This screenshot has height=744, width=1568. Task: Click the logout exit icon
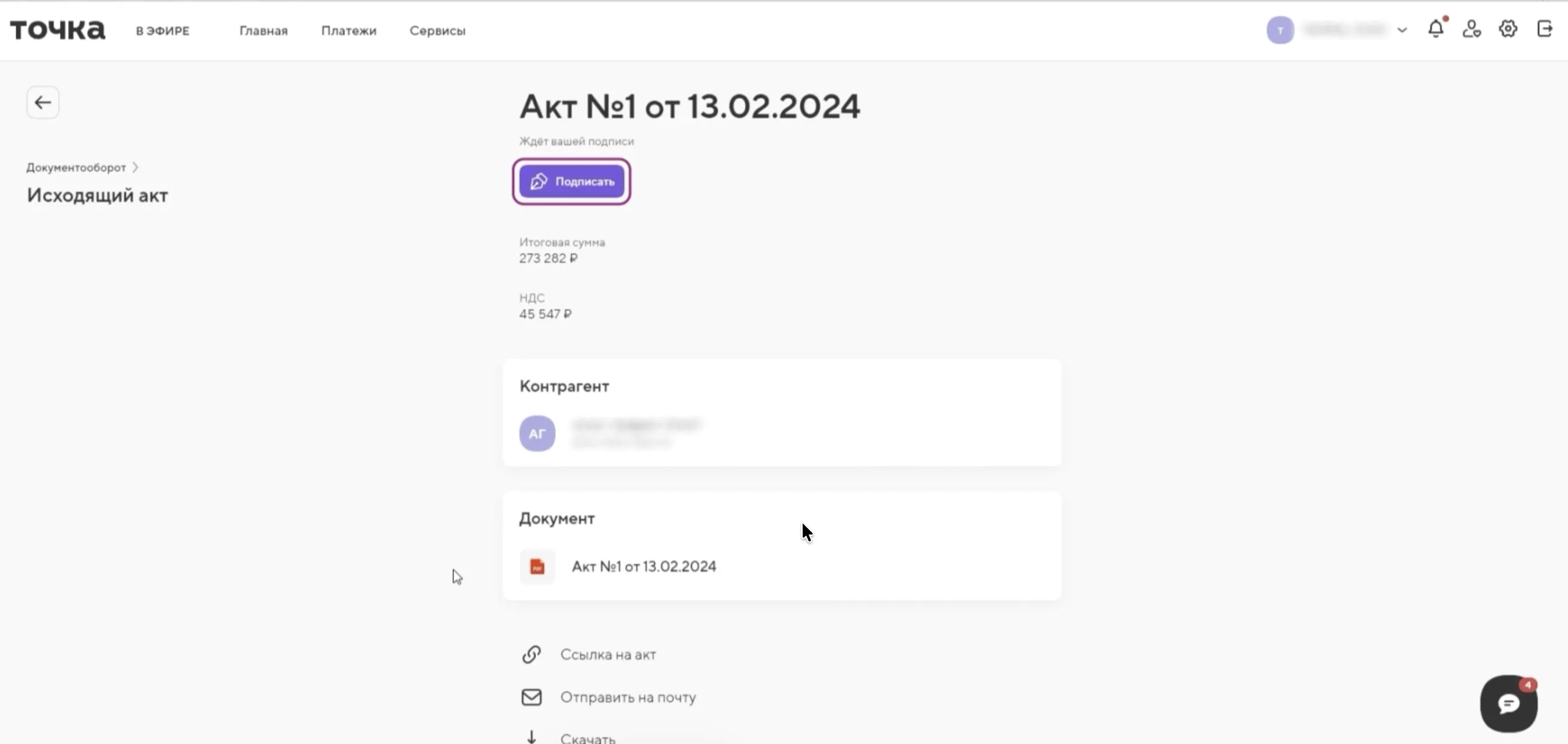pos(1545,29)
